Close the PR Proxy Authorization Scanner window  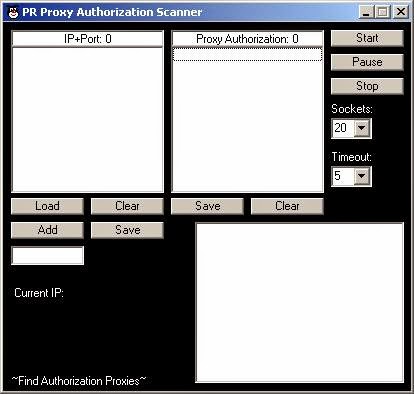pyautogui.click(x=401, y=12)
